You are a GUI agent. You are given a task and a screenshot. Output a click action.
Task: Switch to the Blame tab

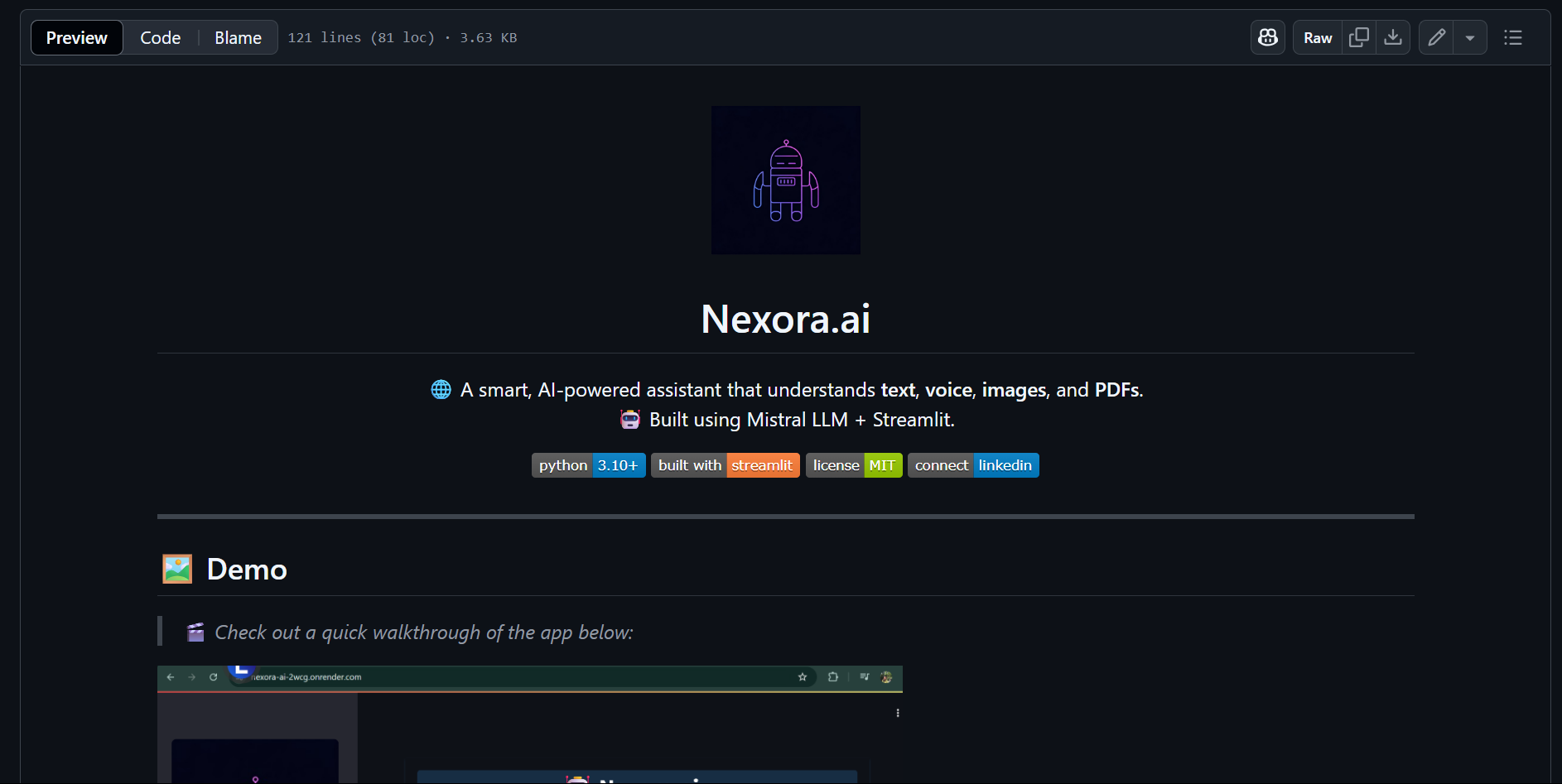(238, 37)
